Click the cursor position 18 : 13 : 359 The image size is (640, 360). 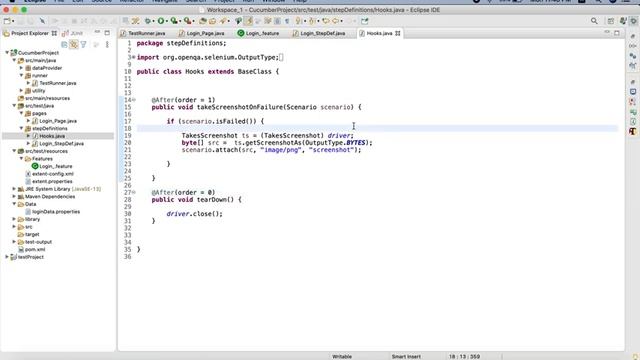[x=464, y=356]
